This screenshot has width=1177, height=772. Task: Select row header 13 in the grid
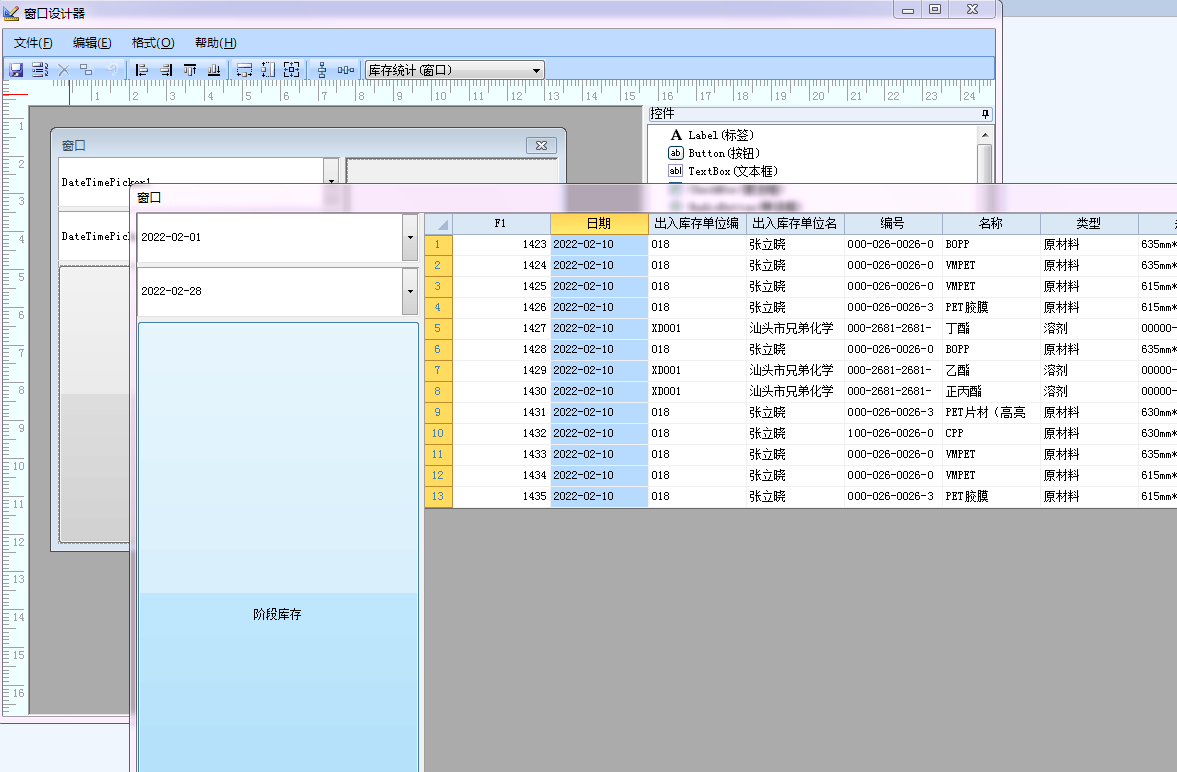click(x=439, y=497)
